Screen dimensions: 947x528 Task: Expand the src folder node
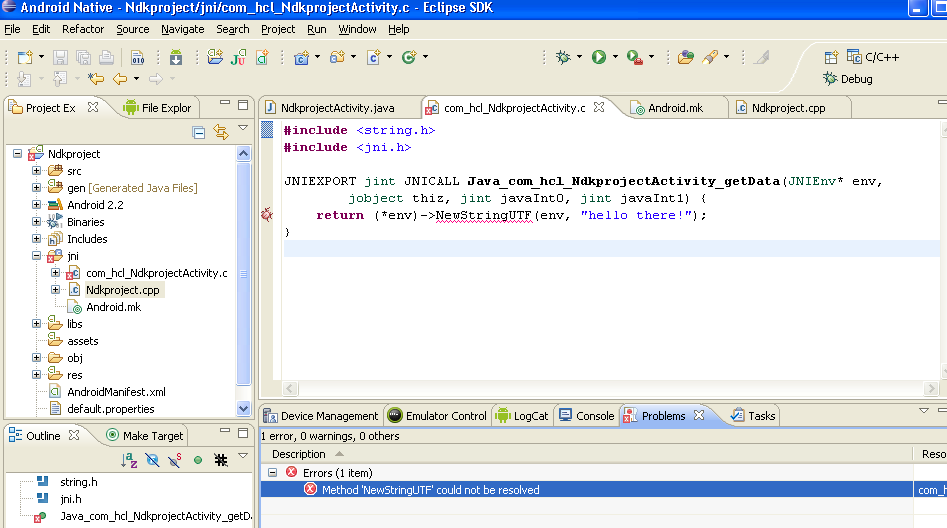coord(36,170)
